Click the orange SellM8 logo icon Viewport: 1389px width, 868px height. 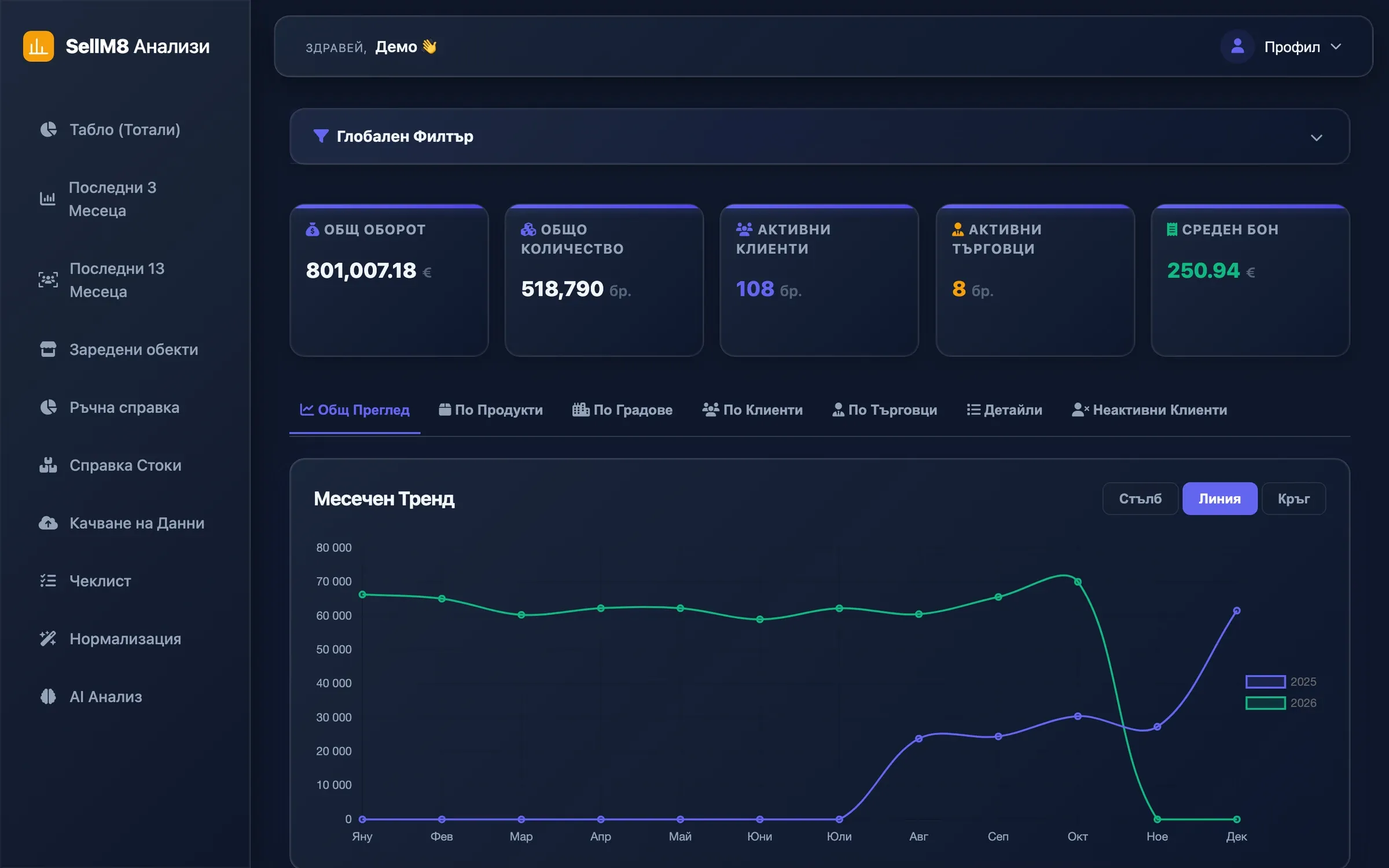(38, 46)
